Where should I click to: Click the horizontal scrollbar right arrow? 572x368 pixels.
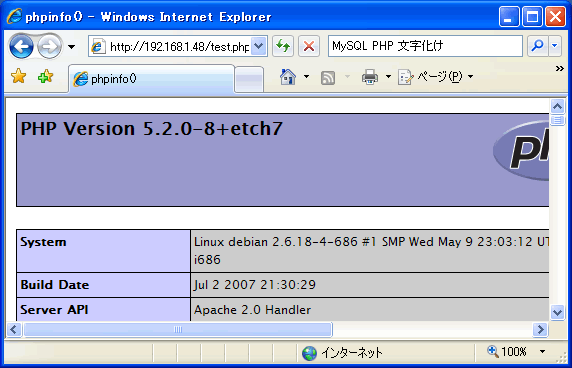coord(540,330)
